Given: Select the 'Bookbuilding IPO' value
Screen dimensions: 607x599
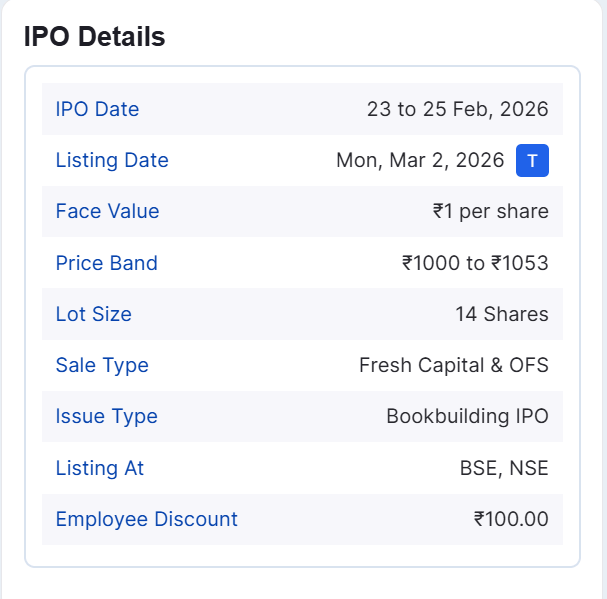Looking at the screenshot, I should [x=467, y=417].
